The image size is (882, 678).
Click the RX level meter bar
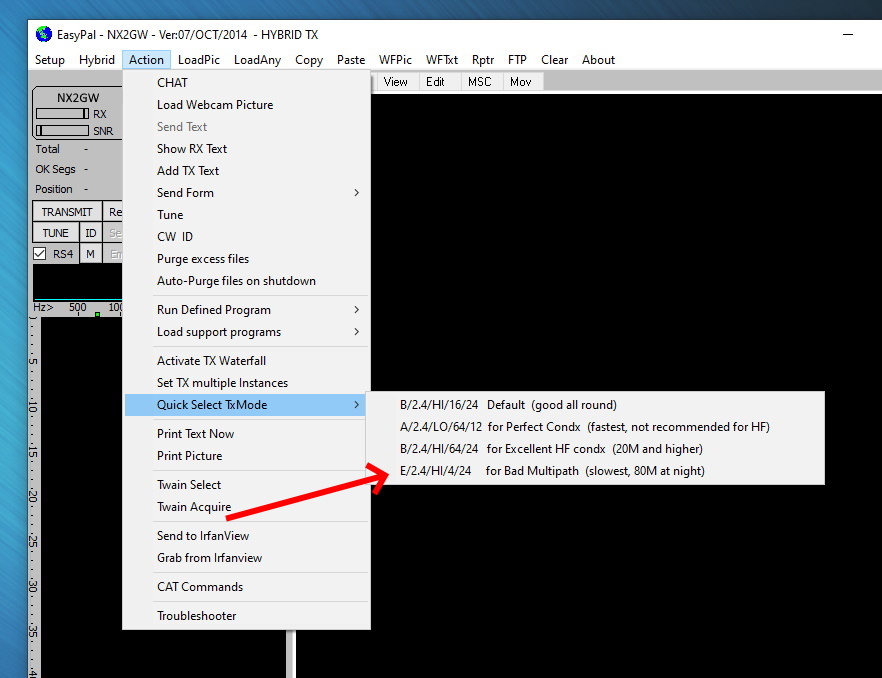[x=62, y=114]
